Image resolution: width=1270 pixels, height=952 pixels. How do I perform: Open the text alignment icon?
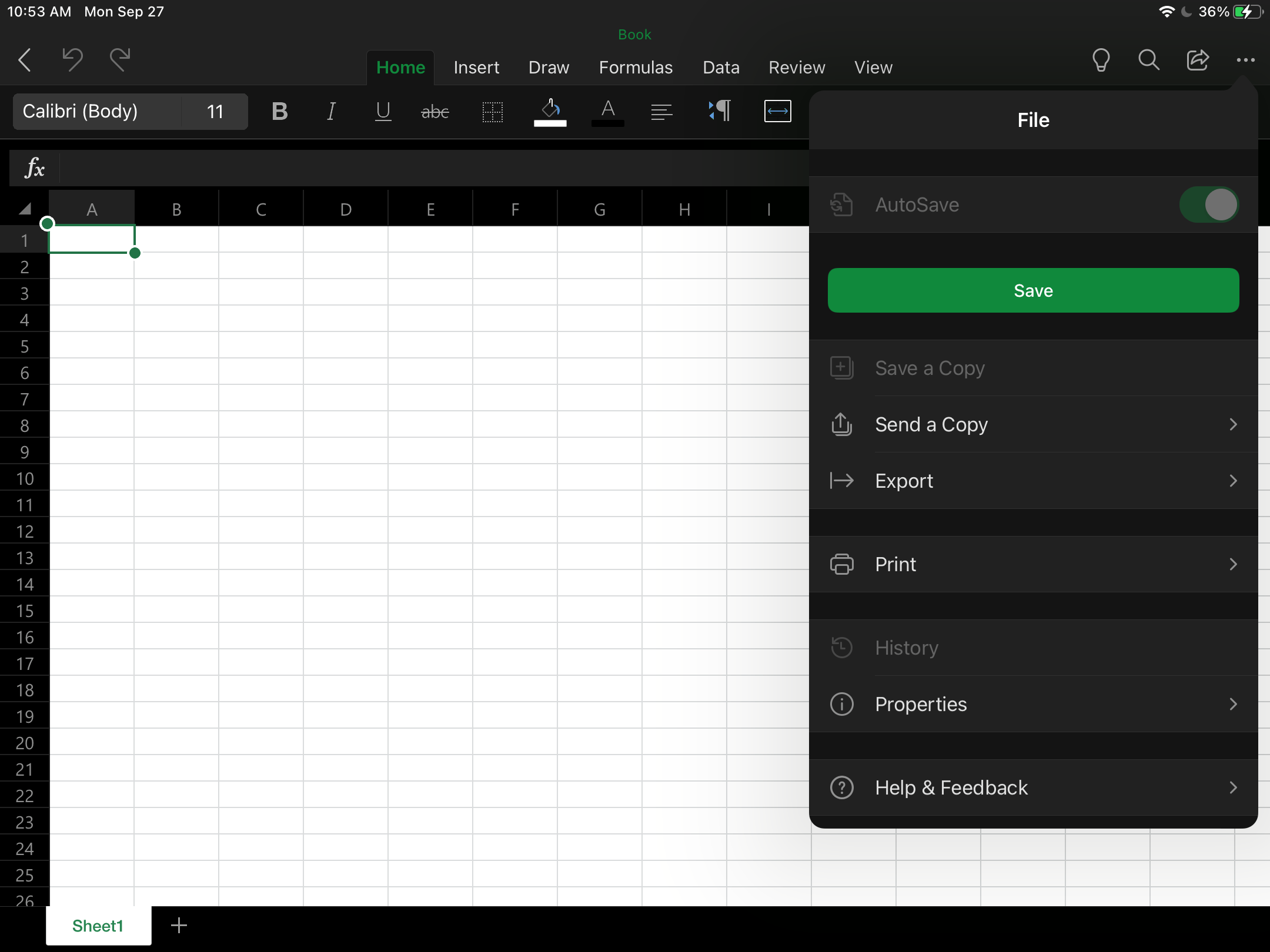(x=661, y=111)
